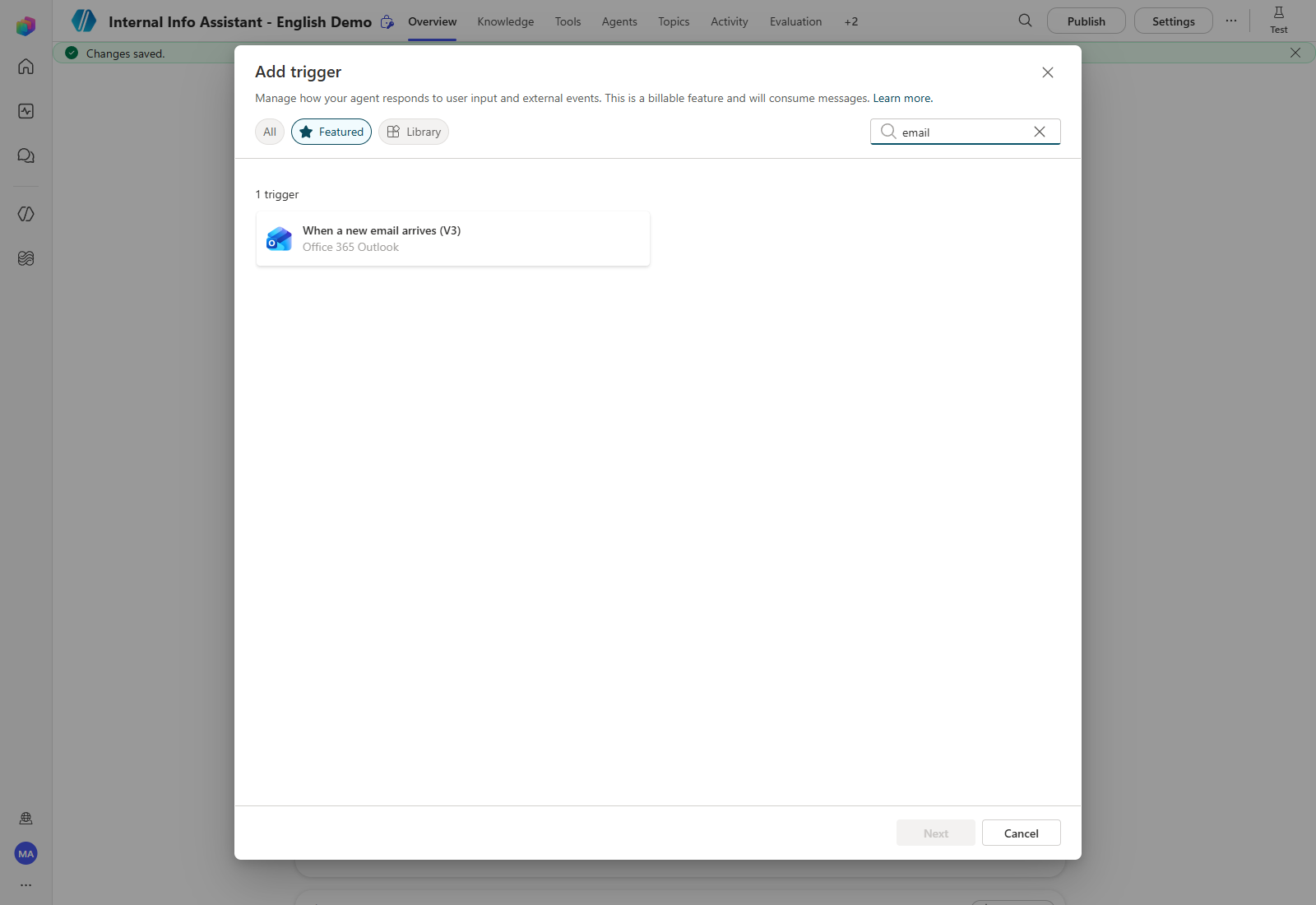Image resolution: width=1316 pixels, height=905 pixels.
Task: Open the Tools sidebar icon below Flows
Action: click(x=25, y=258)
